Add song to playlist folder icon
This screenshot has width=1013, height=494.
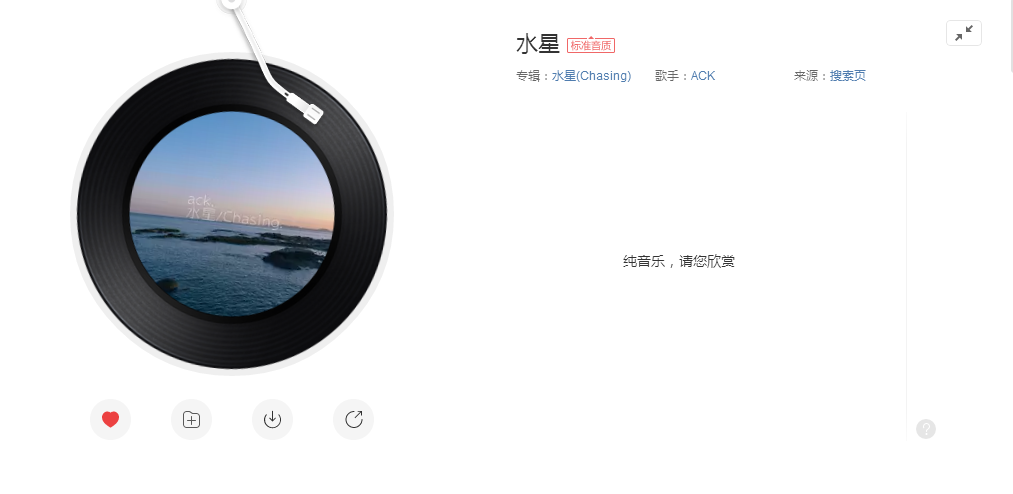191,420
